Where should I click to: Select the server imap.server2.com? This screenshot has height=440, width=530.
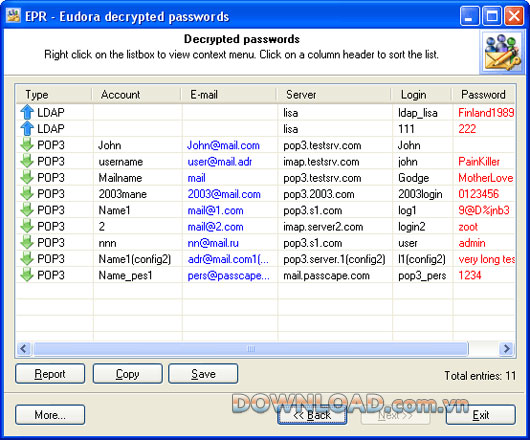click(x=323, y=226)
